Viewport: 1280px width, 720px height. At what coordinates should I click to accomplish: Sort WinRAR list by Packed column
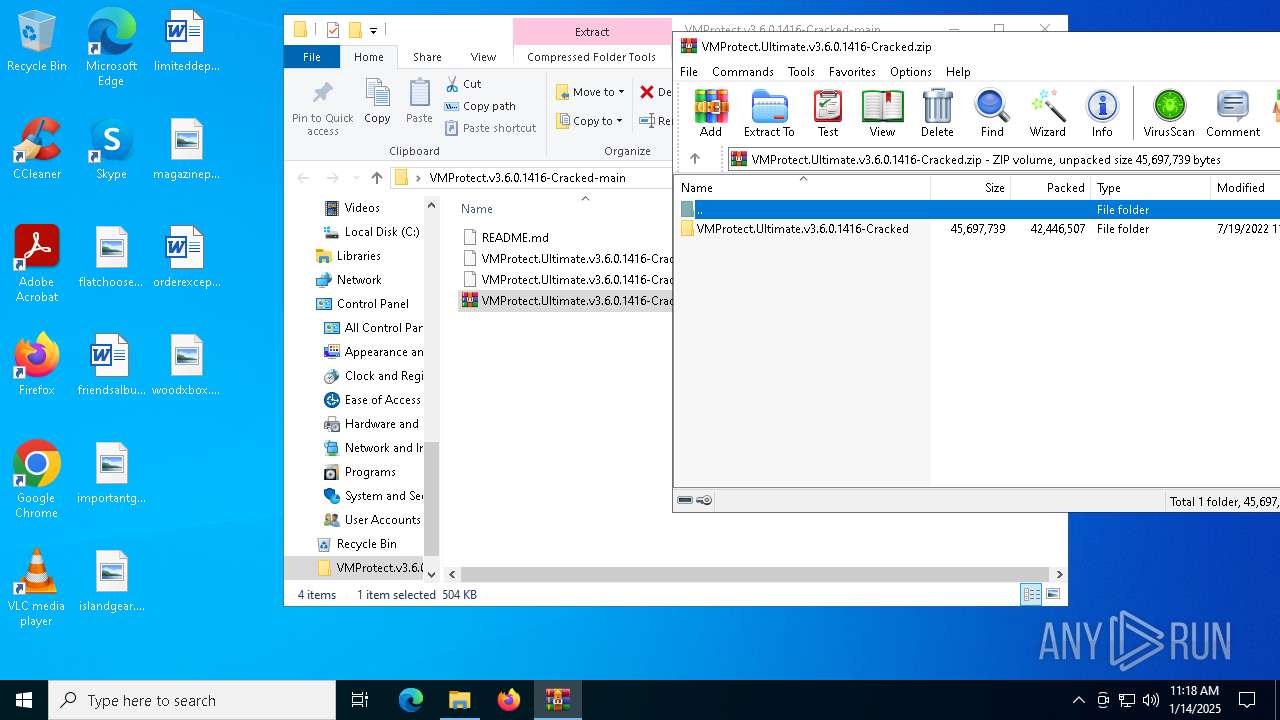[x=1050, y=188]
